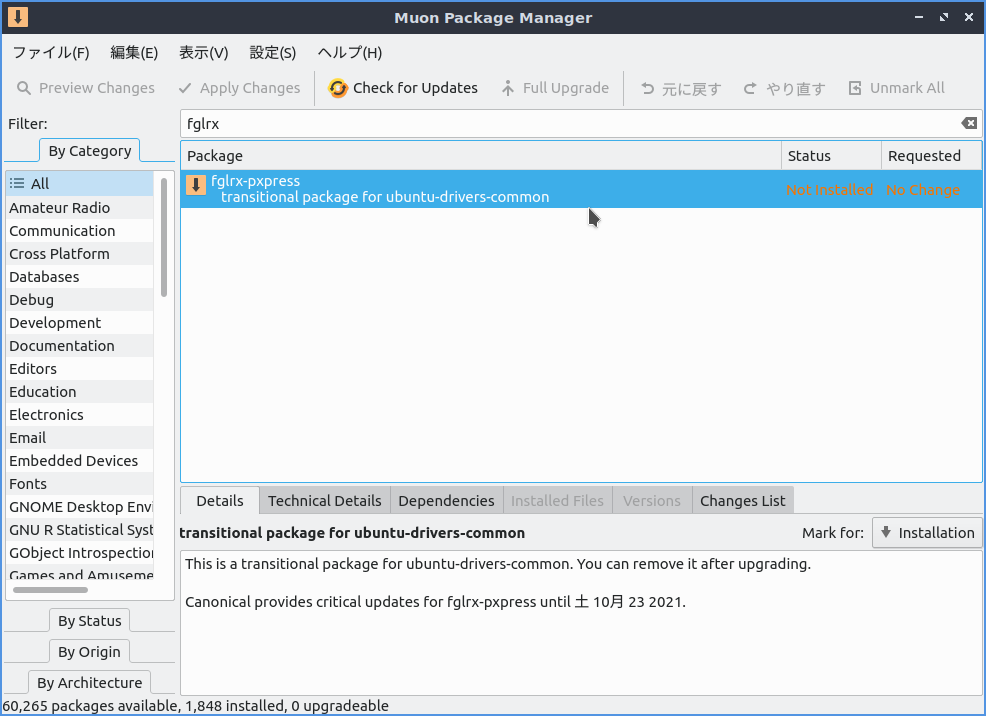The image size is (986, 716).
Task: Select the By Category filter tab
Action: (89, 151)
